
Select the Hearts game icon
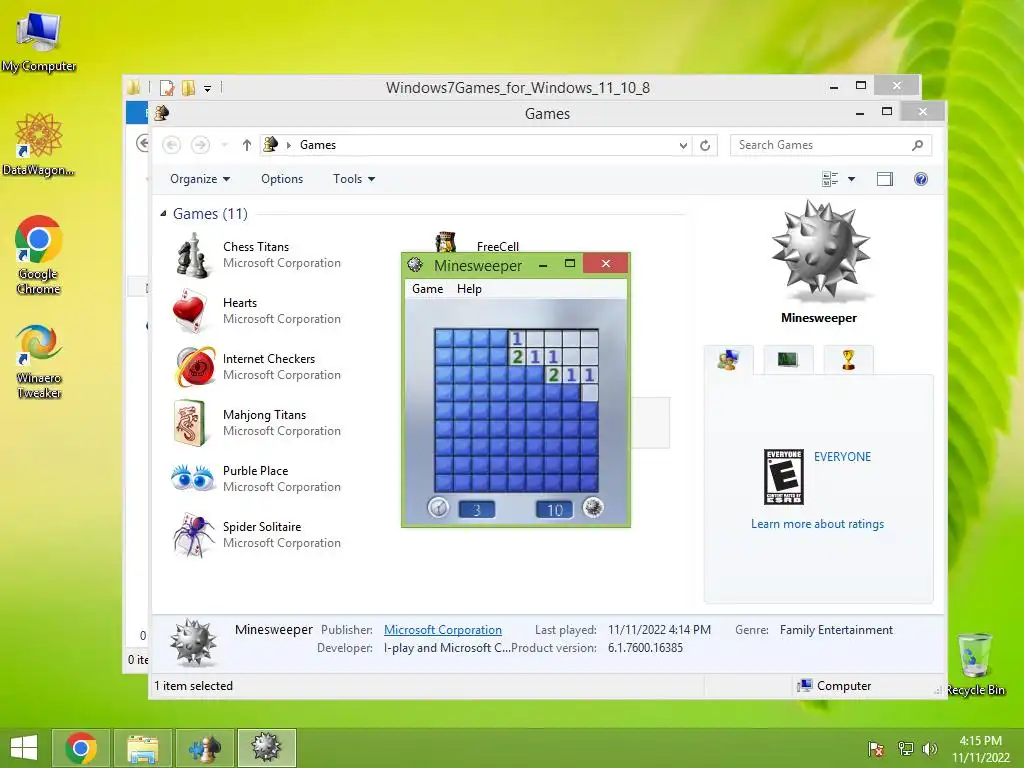(190, 311)
